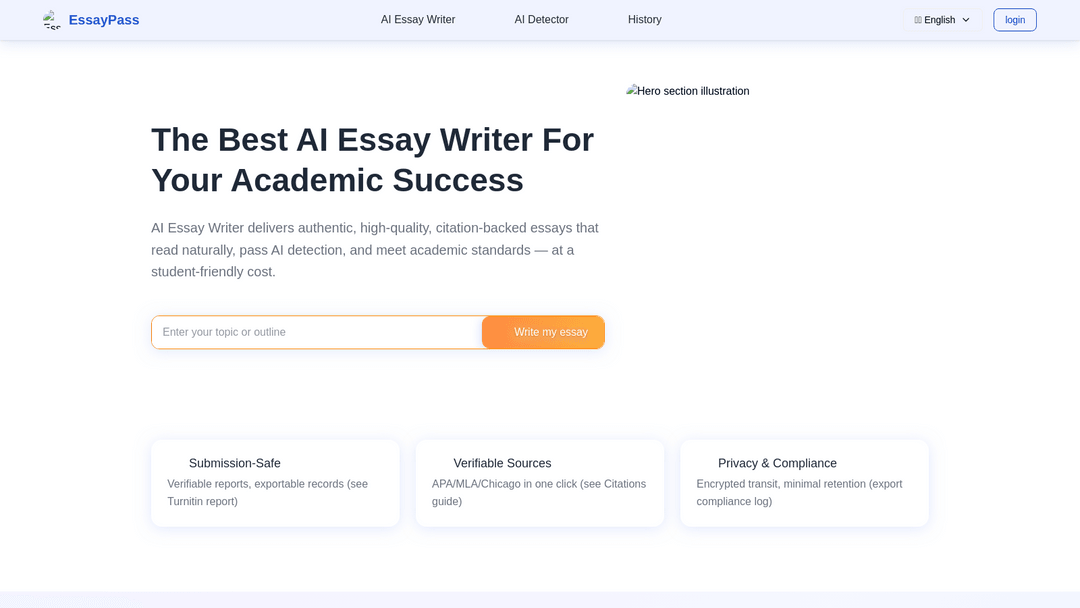Click the chevron next to English

[x=964, y=19]
